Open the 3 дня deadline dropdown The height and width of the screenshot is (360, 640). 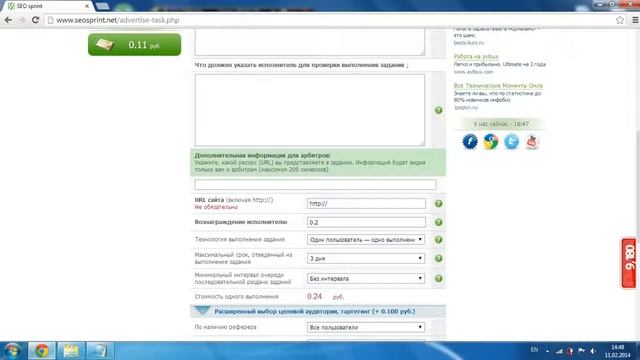pyautogui.click(x=366, y=258)
